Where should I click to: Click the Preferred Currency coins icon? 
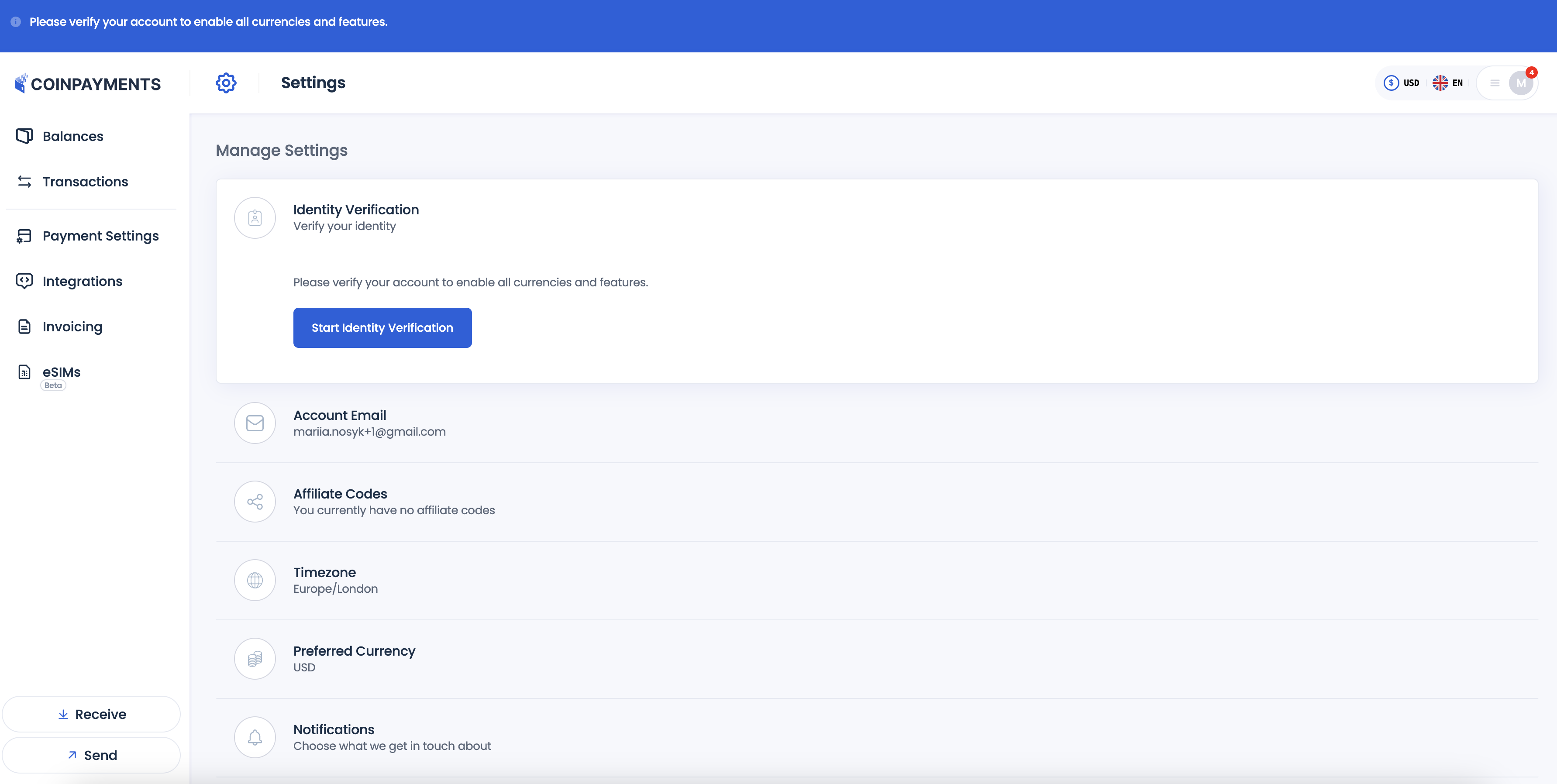tap(255, 659)
